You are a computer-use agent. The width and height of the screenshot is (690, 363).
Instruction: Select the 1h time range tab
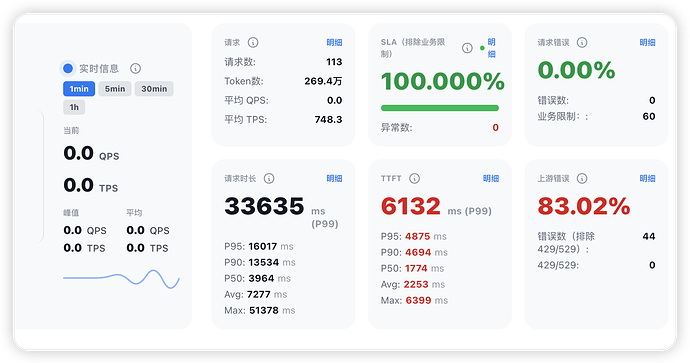pyautogui.click(x=74, y=107)
